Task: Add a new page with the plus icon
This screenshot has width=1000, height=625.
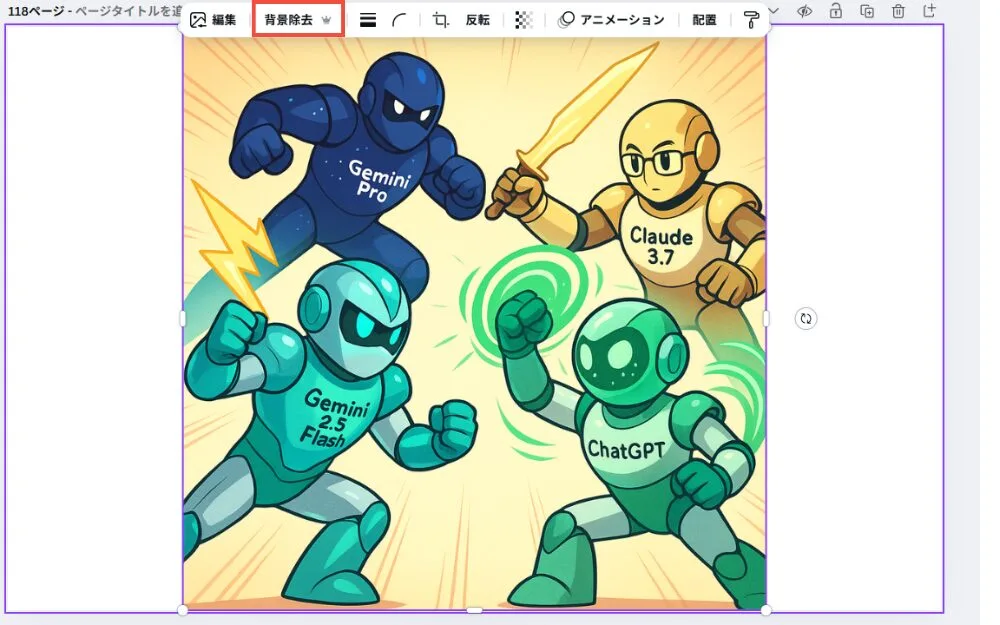Action: point(929,11)
